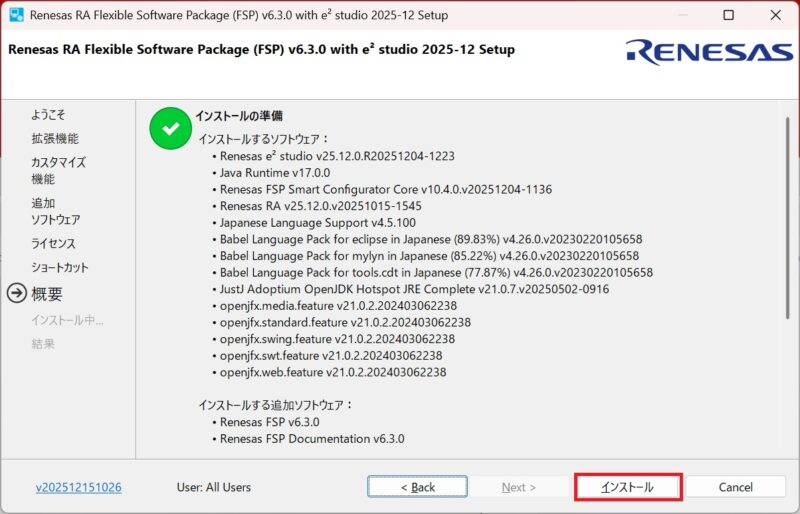The image size is (800, 514).
Task: Click the インストールする追加ソフトウェア label
Action: (x=276, y=405)
